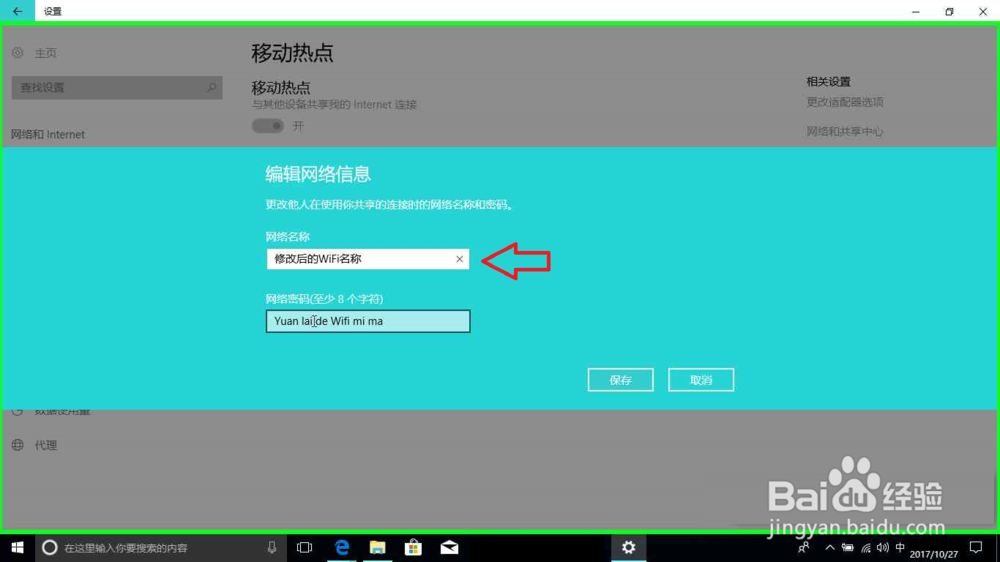
Task: Click the network password input field
Action: [368, 321]
